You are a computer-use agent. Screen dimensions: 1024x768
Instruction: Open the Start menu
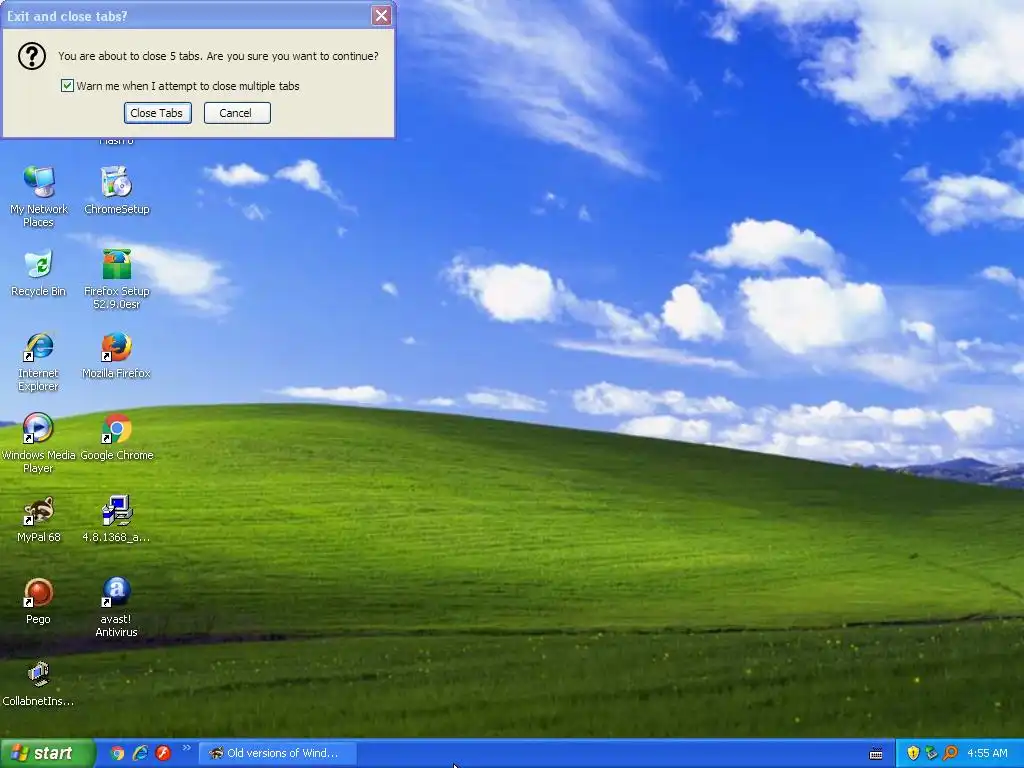47,753
